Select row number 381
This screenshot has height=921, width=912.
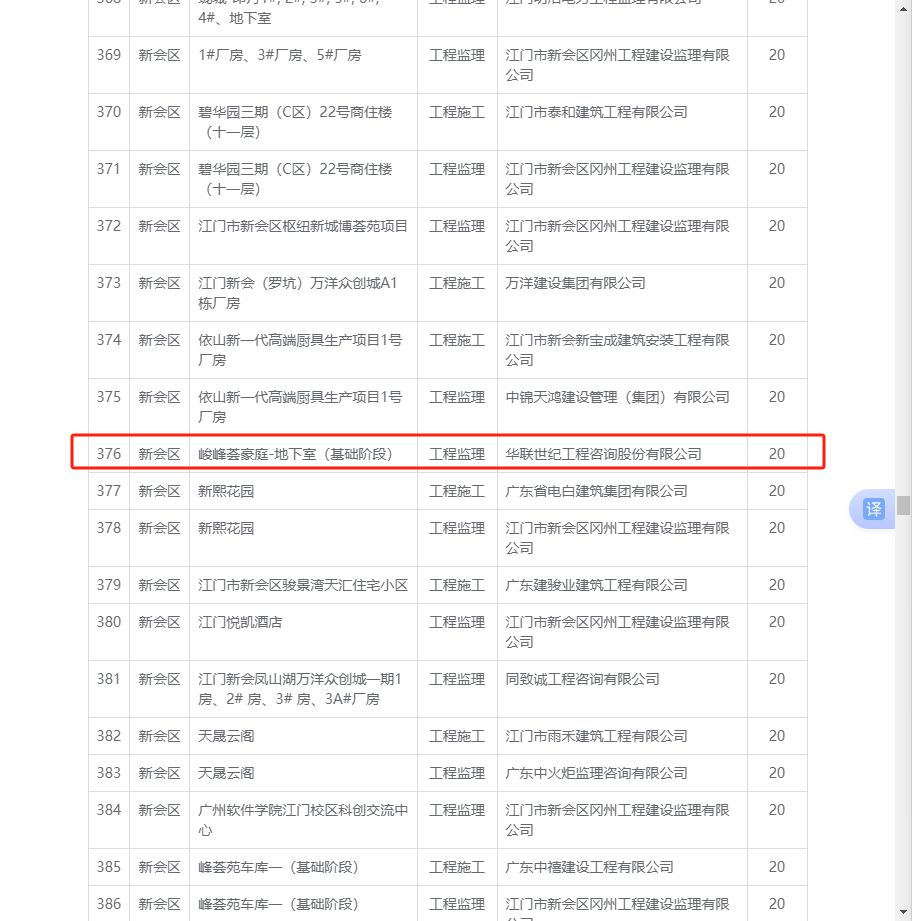(x=109, y=678)
